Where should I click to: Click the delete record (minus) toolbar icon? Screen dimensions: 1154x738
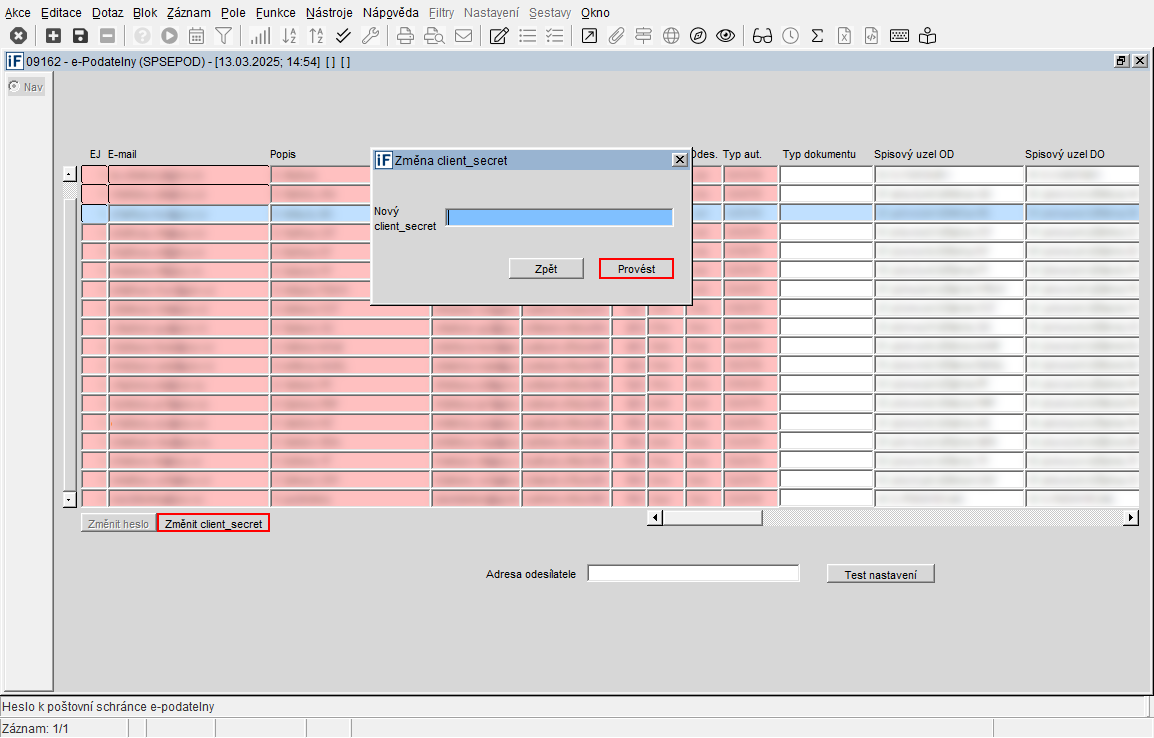pyautogui.click(x=107, y=35)
